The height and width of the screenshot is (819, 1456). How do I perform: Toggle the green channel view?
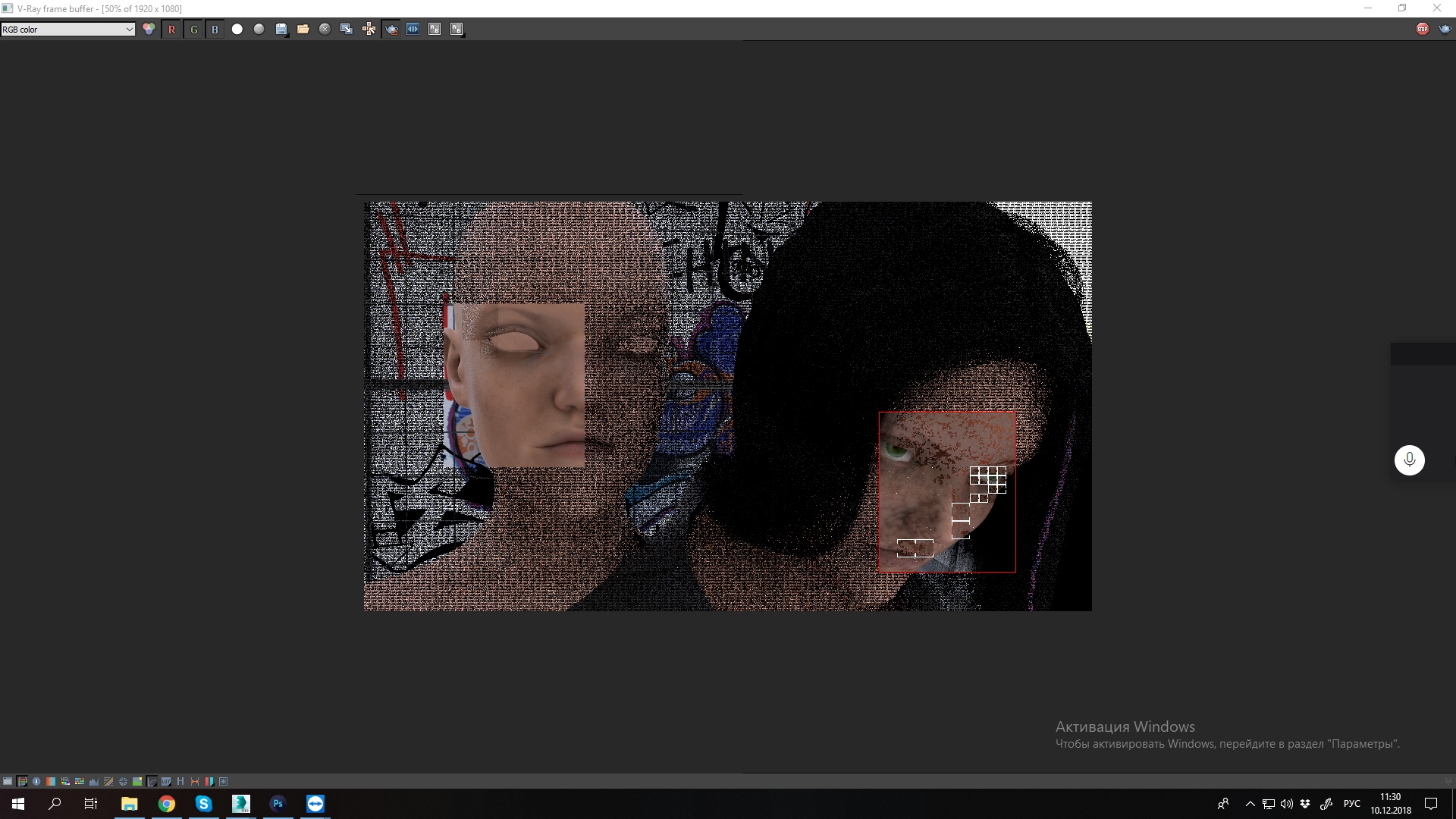click(193, 30)
